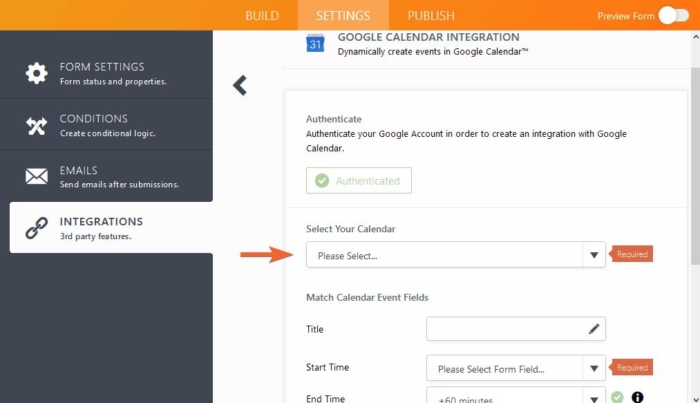
Task: Click the arrow of the Start Time dropdown
Action: [x=594, y=368]
